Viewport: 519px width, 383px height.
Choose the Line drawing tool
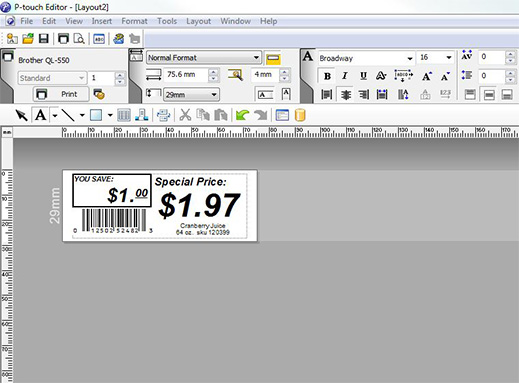coord(68,115)
